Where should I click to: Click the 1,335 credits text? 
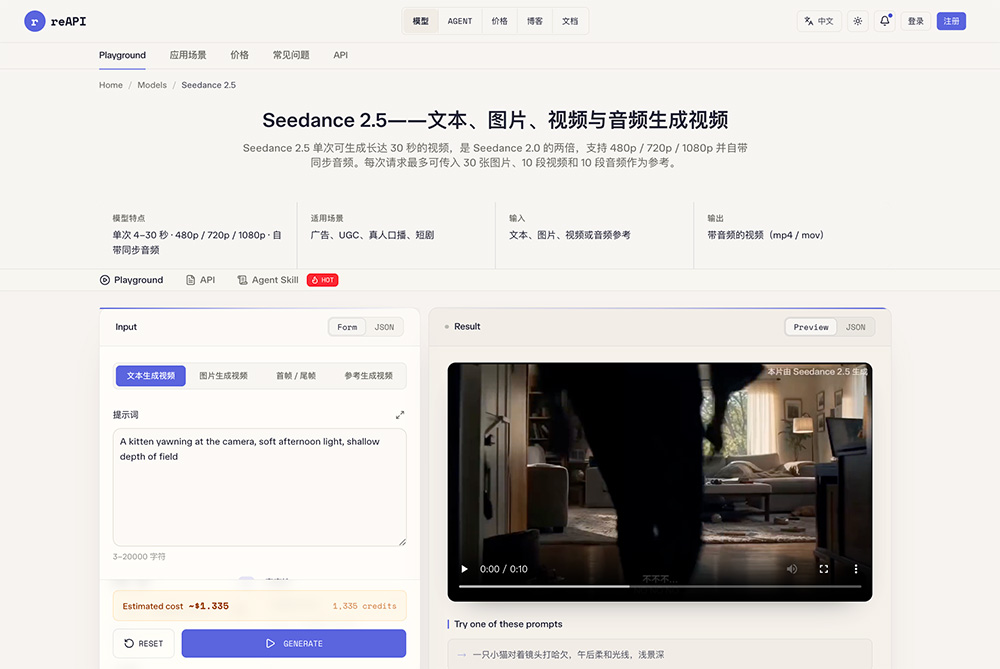(364, 606)
